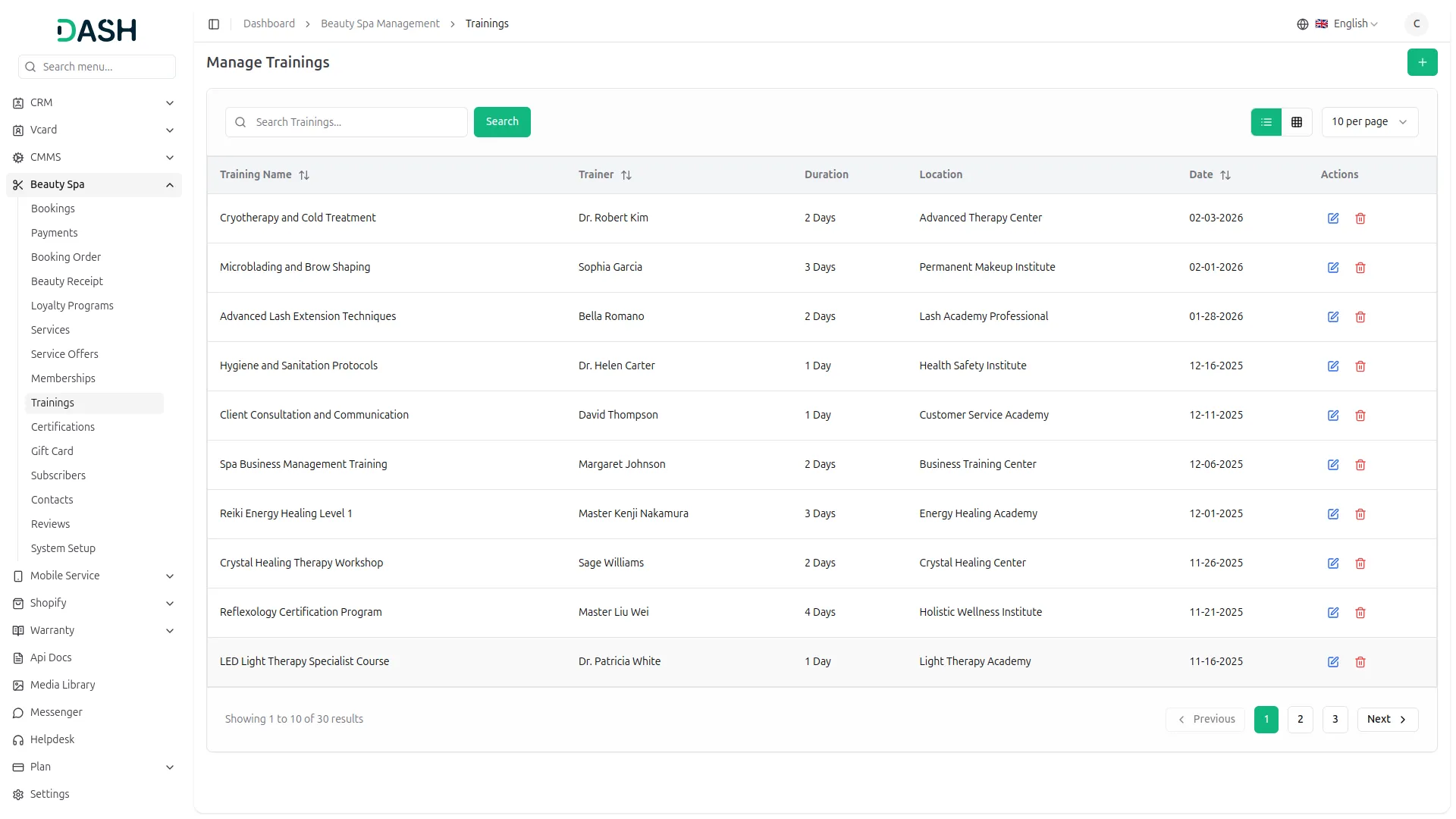
Task: Edit the Cryotherapy and Cold Treatment training
Action: [x=1332, y=218]
